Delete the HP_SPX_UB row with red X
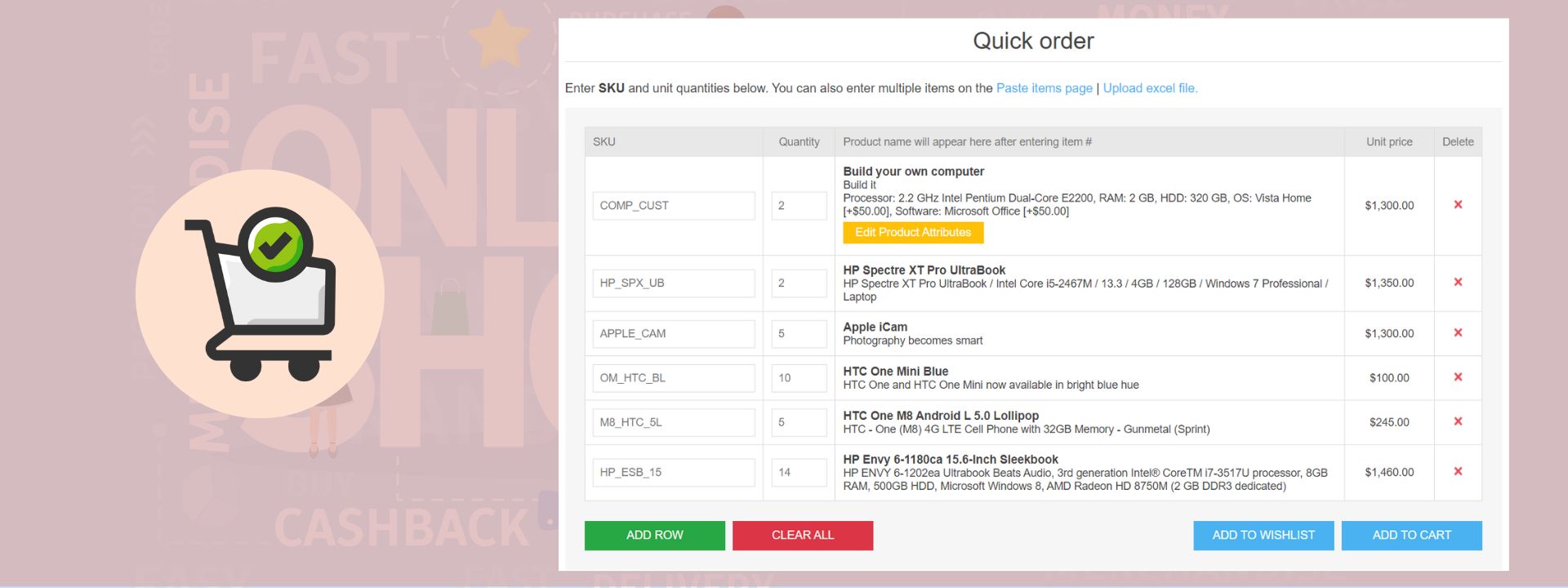This screenshot has width=1568, height=588. pos(1458,283)
